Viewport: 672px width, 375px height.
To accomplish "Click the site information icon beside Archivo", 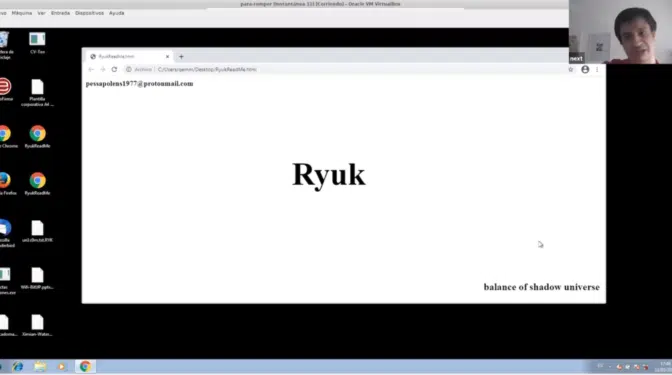I will click(x=129, y=69).
